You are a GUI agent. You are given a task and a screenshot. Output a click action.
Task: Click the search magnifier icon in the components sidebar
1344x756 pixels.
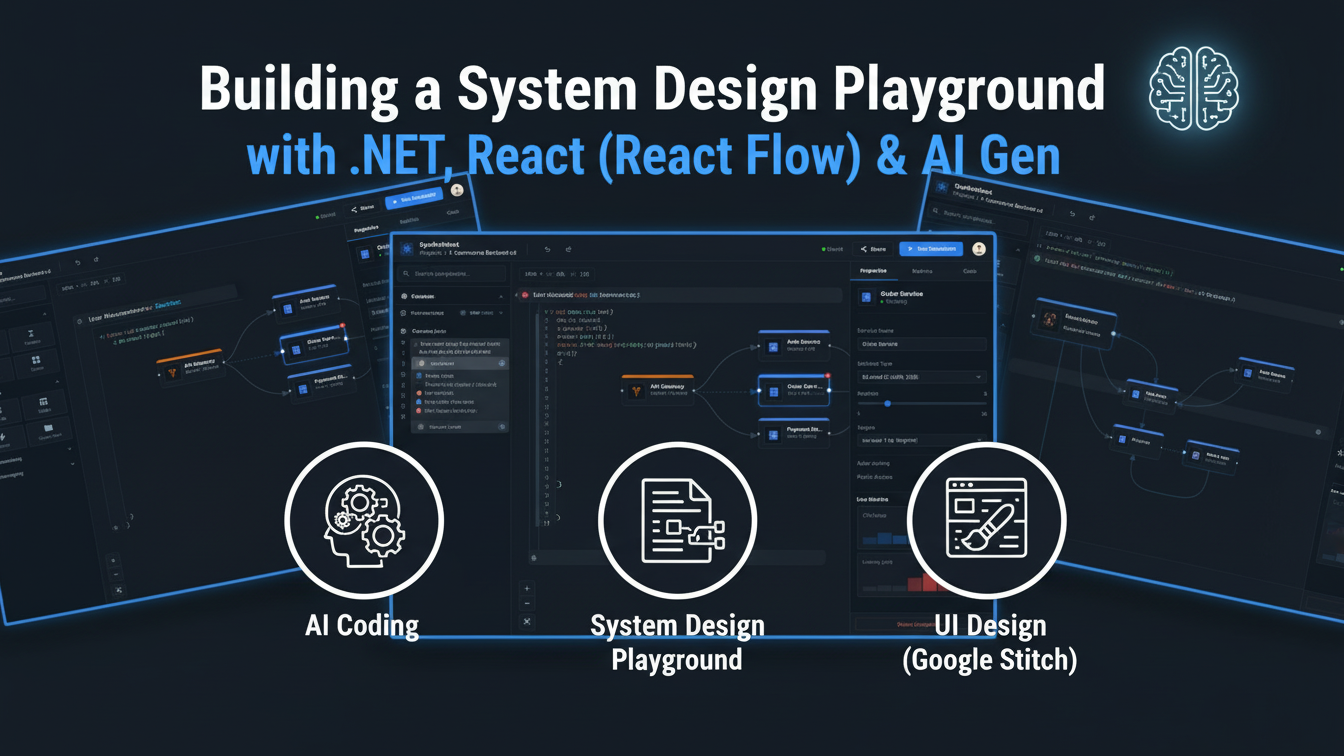tap(406, 273)
